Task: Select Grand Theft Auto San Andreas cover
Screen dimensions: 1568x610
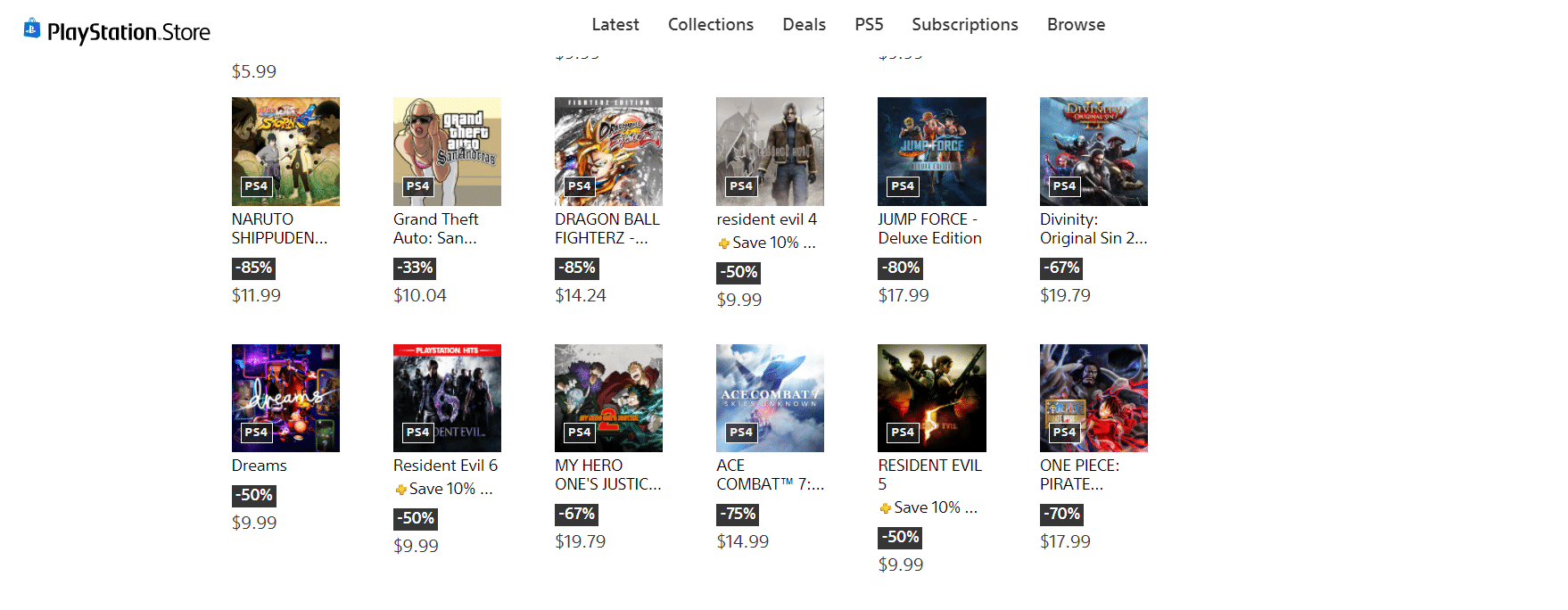Action: click(x=447, y=152)
